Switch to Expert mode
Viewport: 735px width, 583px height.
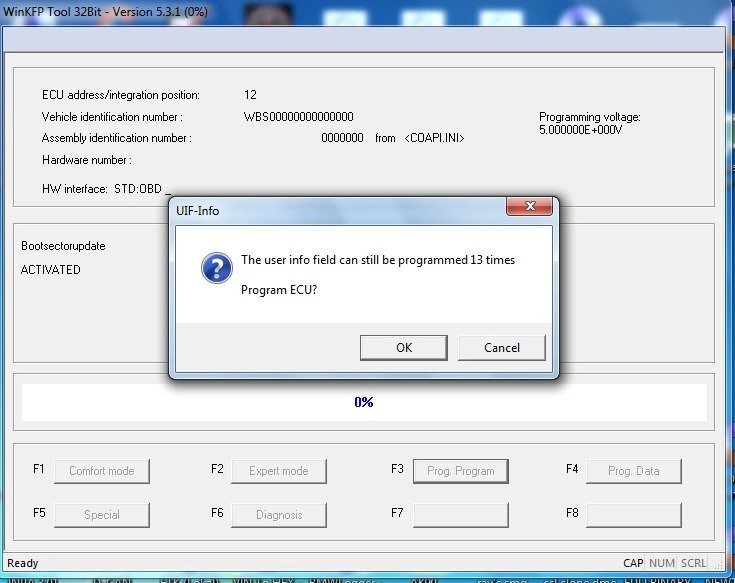[279, 471]
